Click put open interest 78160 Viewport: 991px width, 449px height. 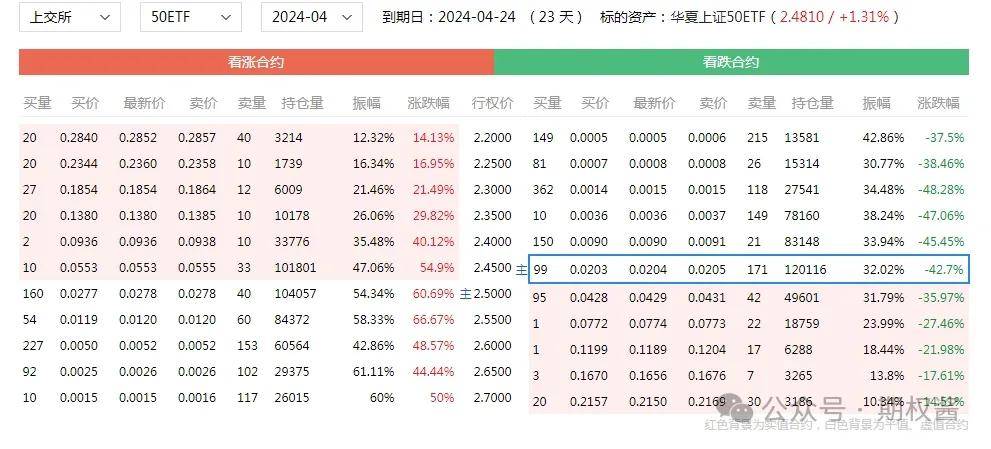[802, 216]
